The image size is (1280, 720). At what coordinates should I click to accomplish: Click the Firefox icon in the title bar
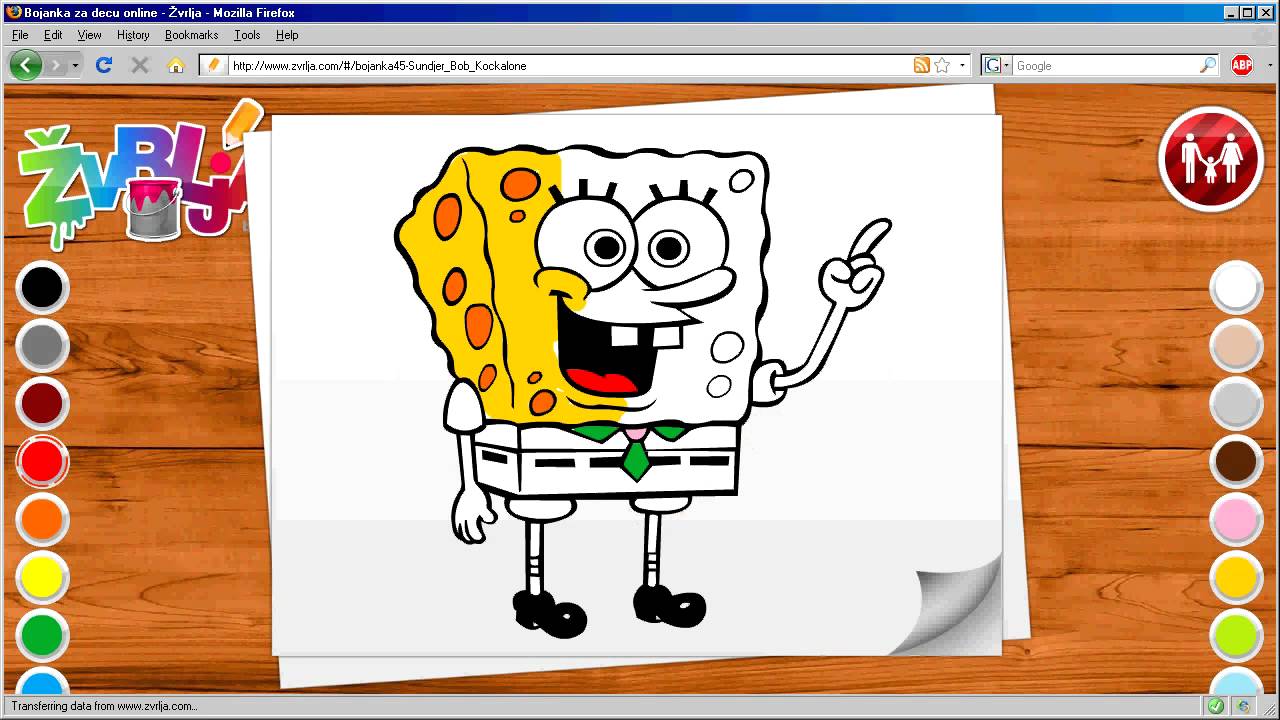(x=13, y=13)
